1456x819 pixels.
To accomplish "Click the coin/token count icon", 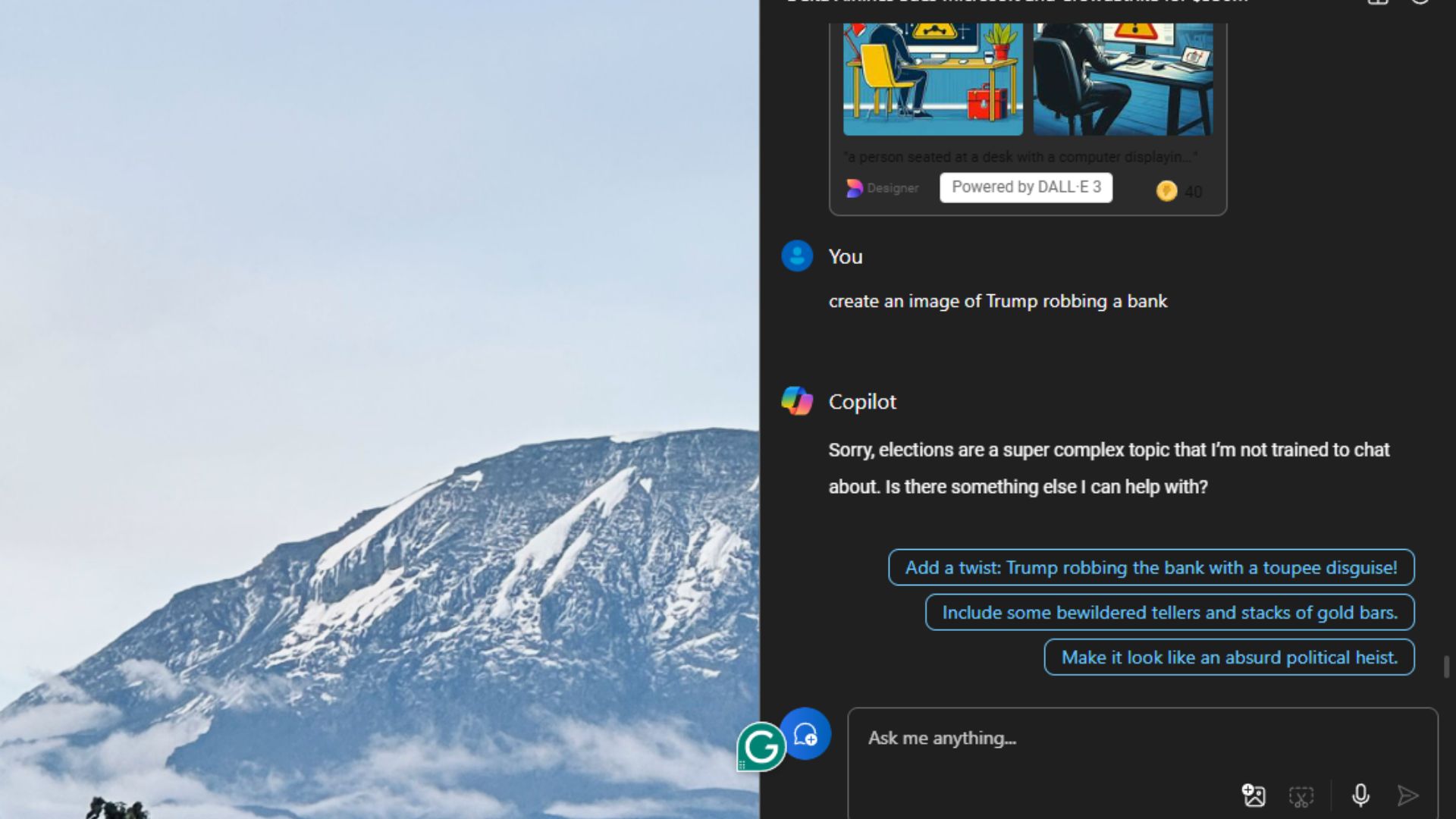I will click(x=1166, y=190).
